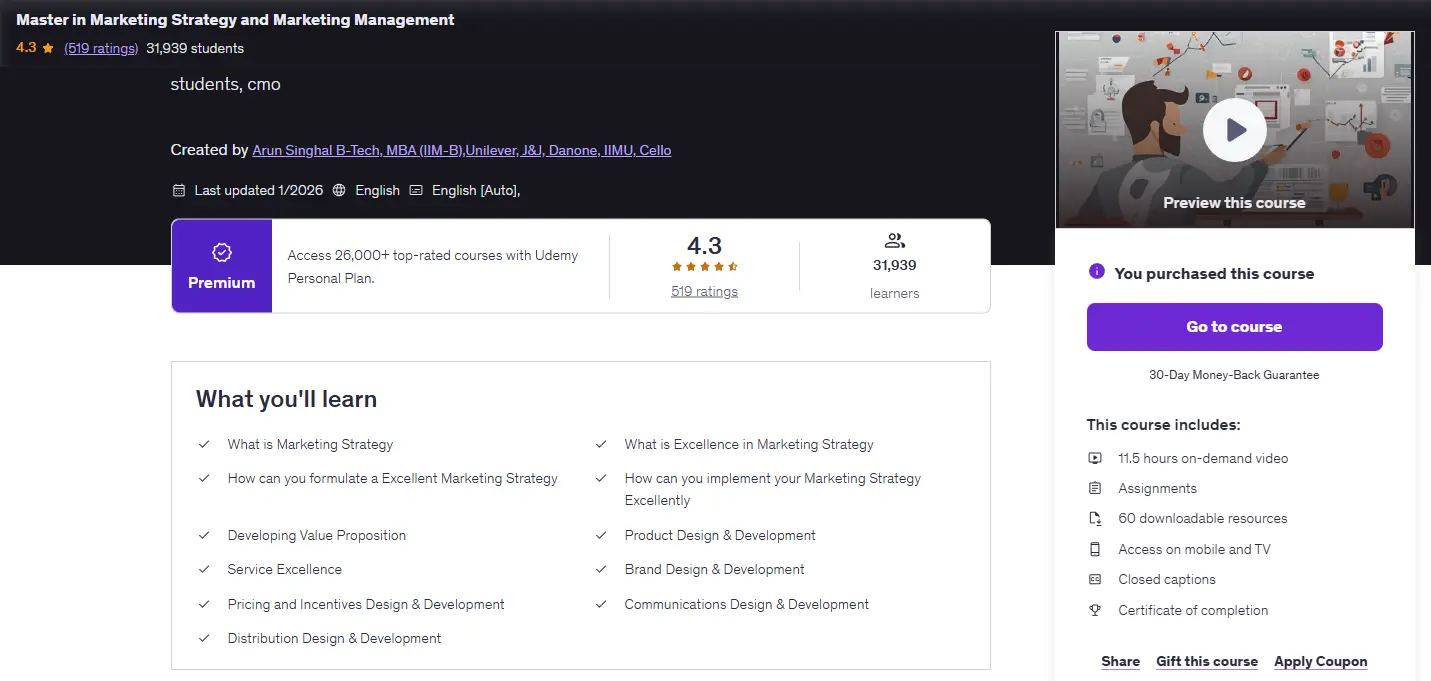Click the on-demand video icon
Screen dimensions: 1431x681
pyautogui.click(x=1095, y=458)
